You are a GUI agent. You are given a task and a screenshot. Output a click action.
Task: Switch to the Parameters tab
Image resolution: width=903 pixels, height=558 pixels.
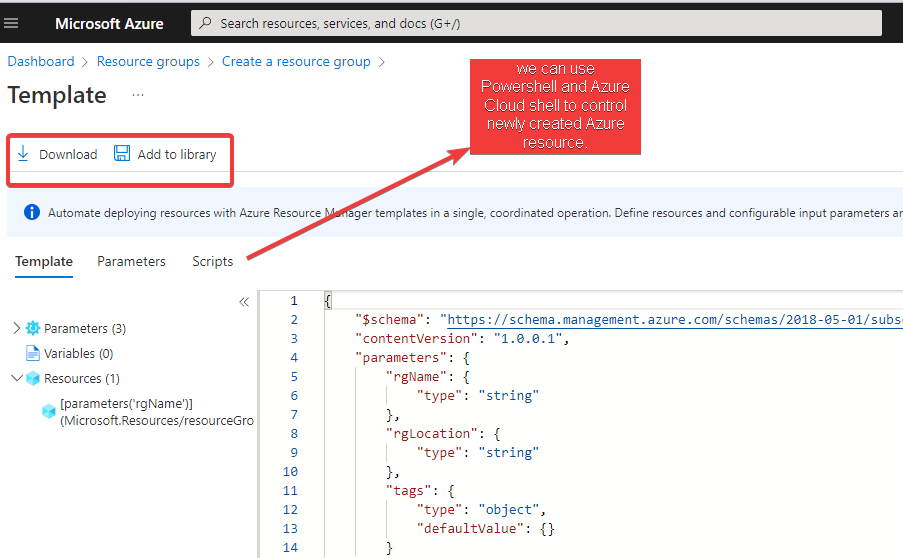tap(131, 261)
